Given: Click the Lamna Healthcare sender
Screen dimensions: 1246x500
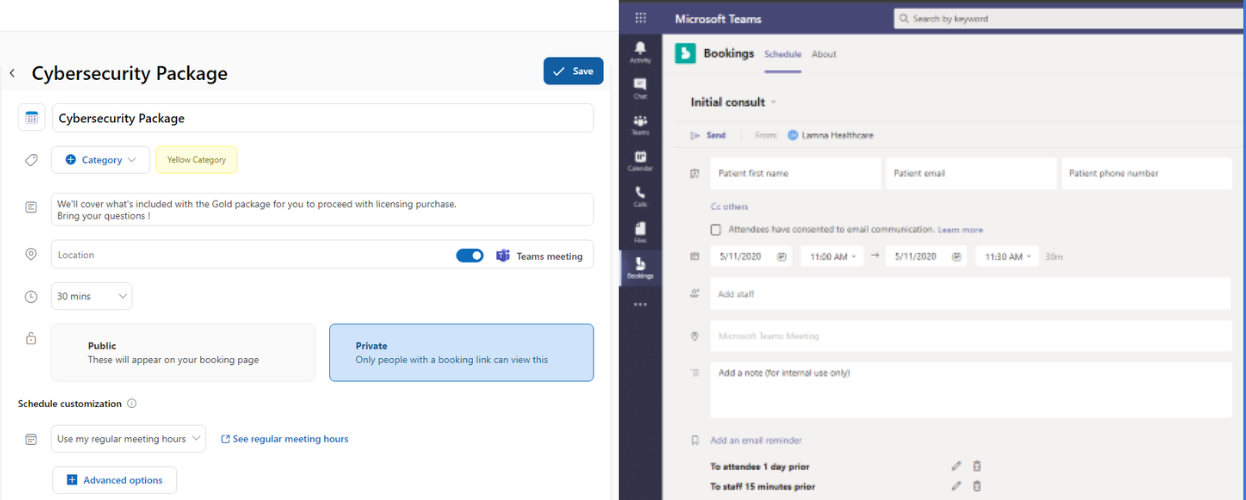Looking at the screenshot, I should coord(830,135).
